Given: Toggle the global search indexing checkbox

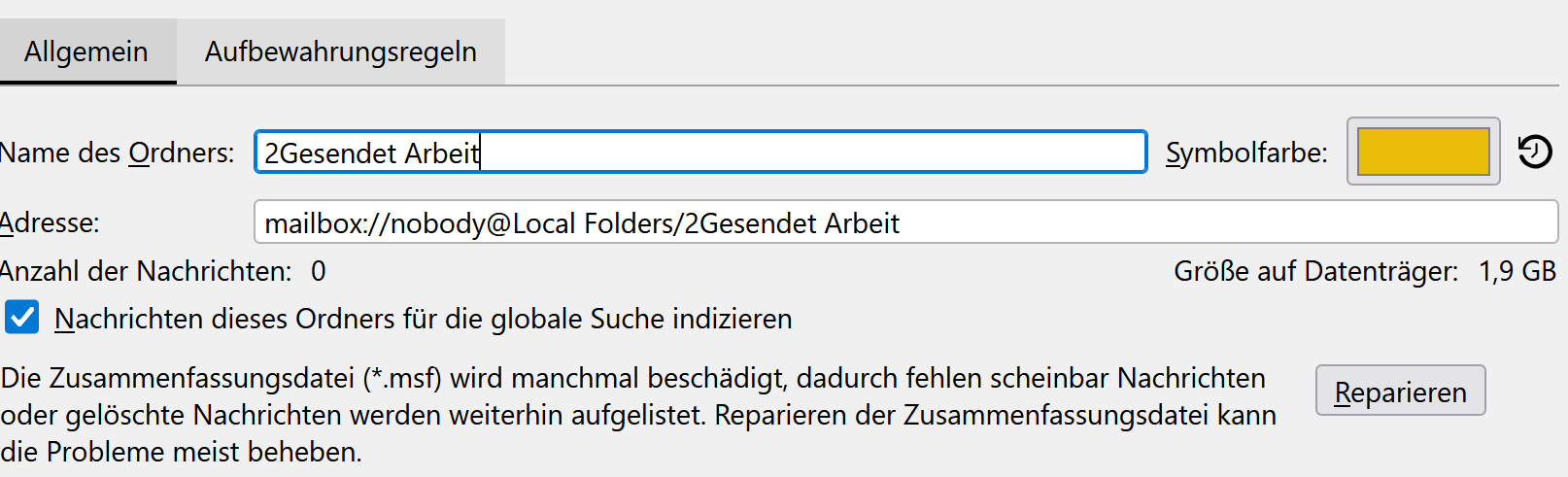Looking at the screenshot, I should tap(22, 318).
